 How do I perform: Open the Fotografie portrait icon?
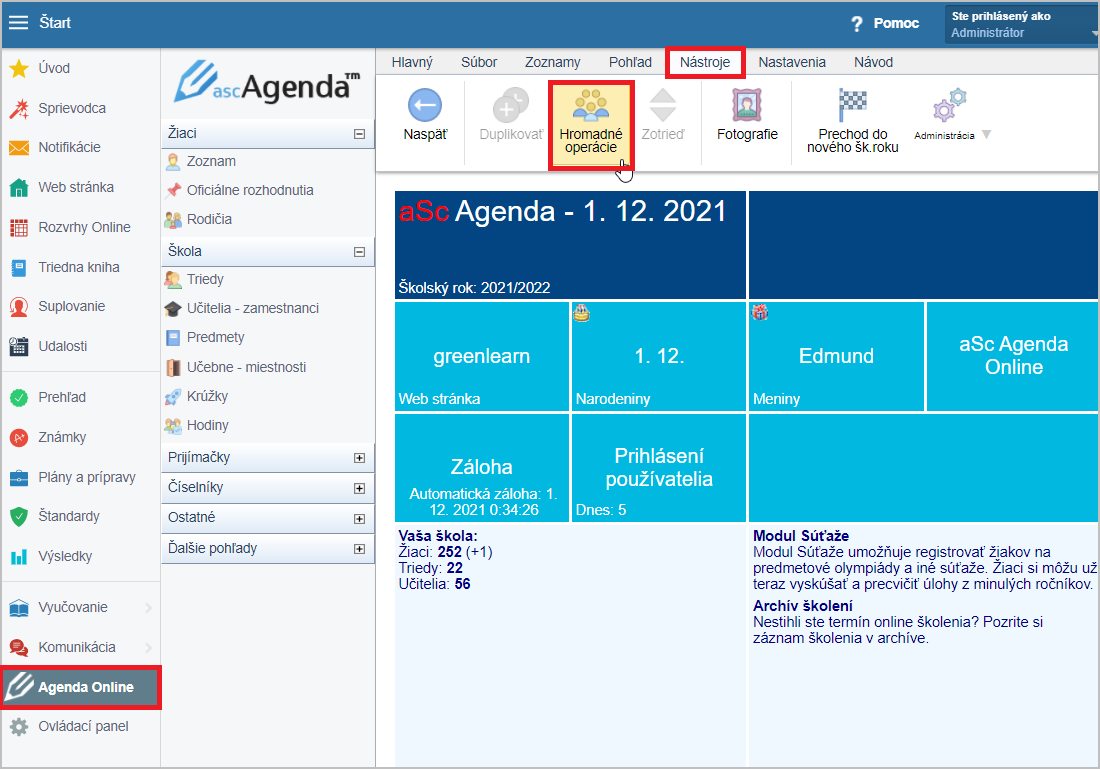coord(747,105)
